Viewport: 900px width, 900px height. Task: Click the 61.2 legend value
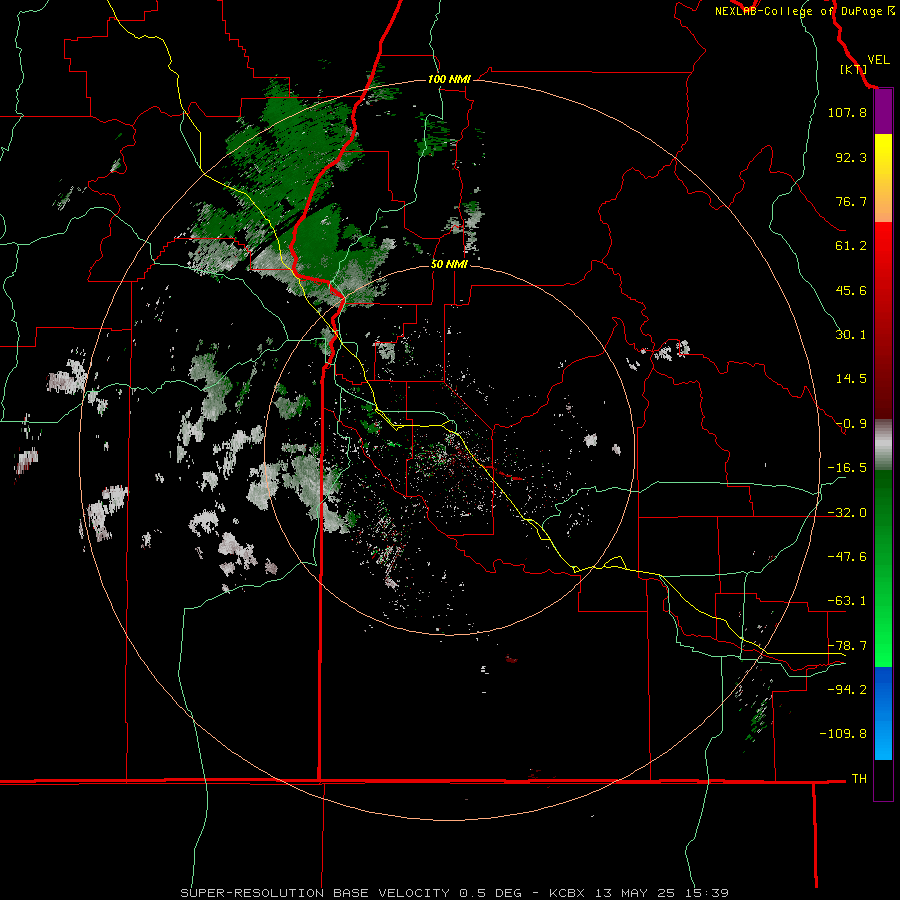click(851, 246)
